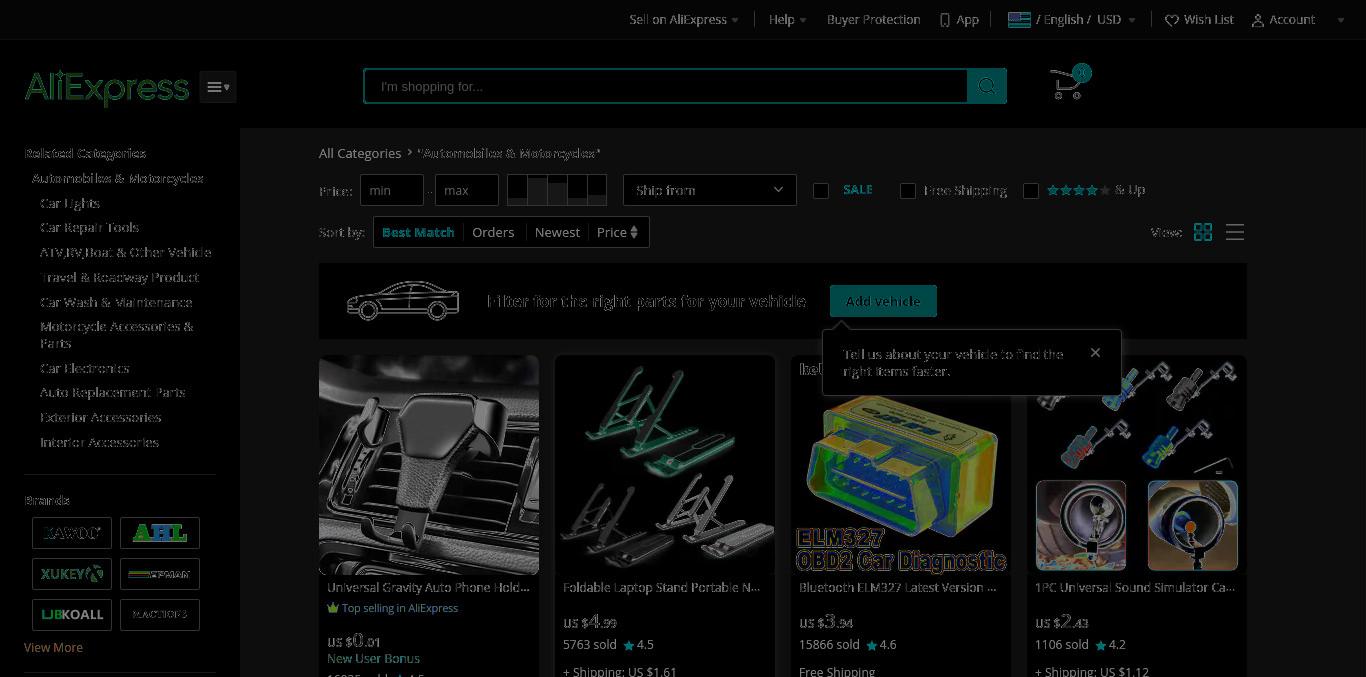Open the Ship from dropdown
1366x677 pixels.
click(710, 190)
